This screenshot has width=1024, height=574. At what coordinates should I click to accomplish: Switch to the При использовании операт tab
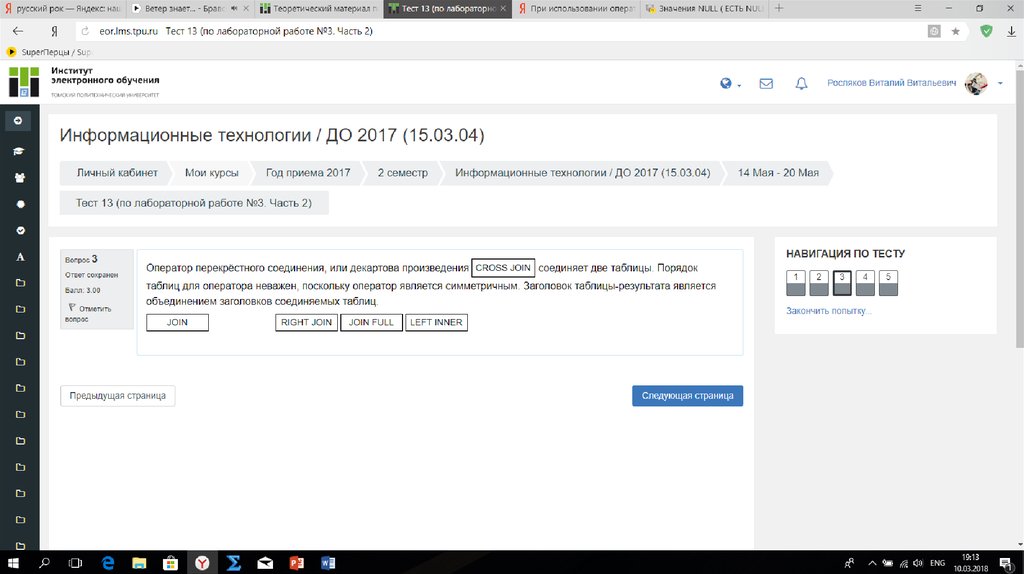pos(577,8)
